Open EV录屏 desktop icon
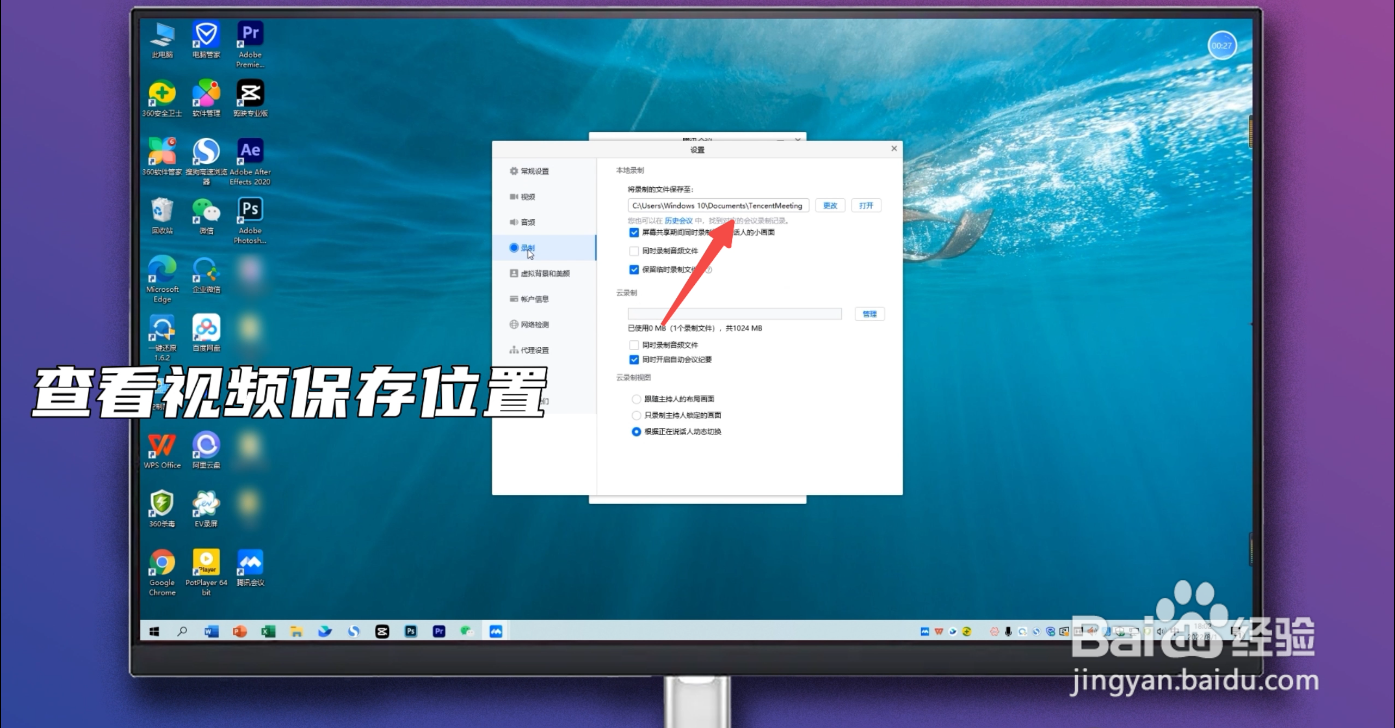The width and height of the screenshot is (1395, 728). tap(206, 508)
